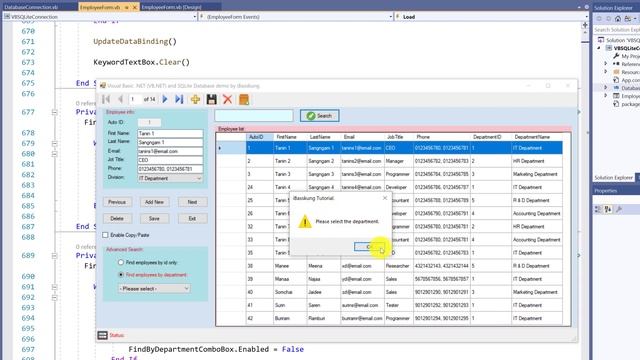The height and width of the screenshot is (360, 640).
Task: Expand the EmployeeForm node in Solution Explorer
Action: click(606, 96)
